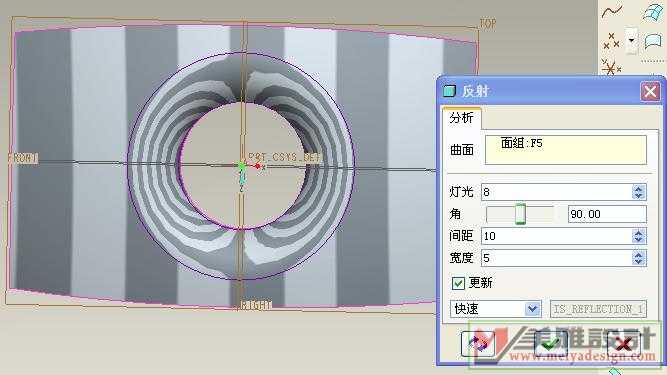This screenshot has width=667, height=375.
Task: Close the 反射 reflection dialog
Action: (650, 91)
